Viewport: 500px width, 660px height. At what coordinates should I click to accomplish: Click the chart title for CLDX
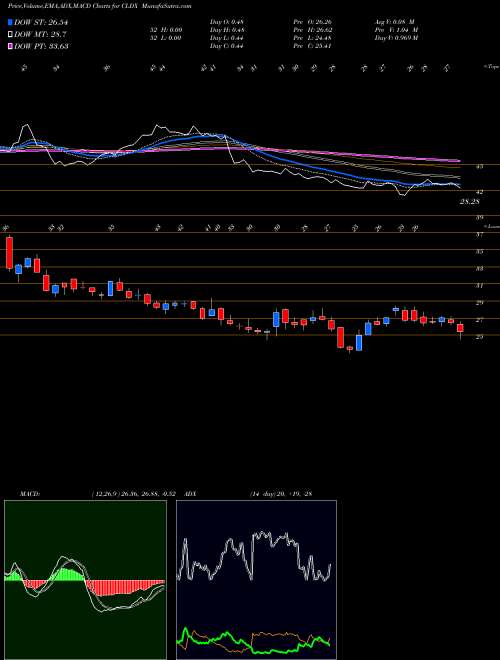(x=100, y=6)
